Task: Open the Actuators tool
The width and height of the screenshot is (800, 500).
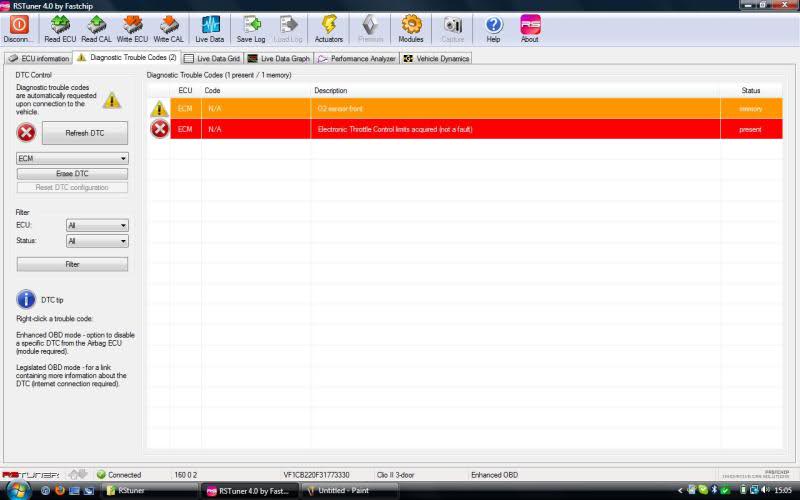Action: 328,27
